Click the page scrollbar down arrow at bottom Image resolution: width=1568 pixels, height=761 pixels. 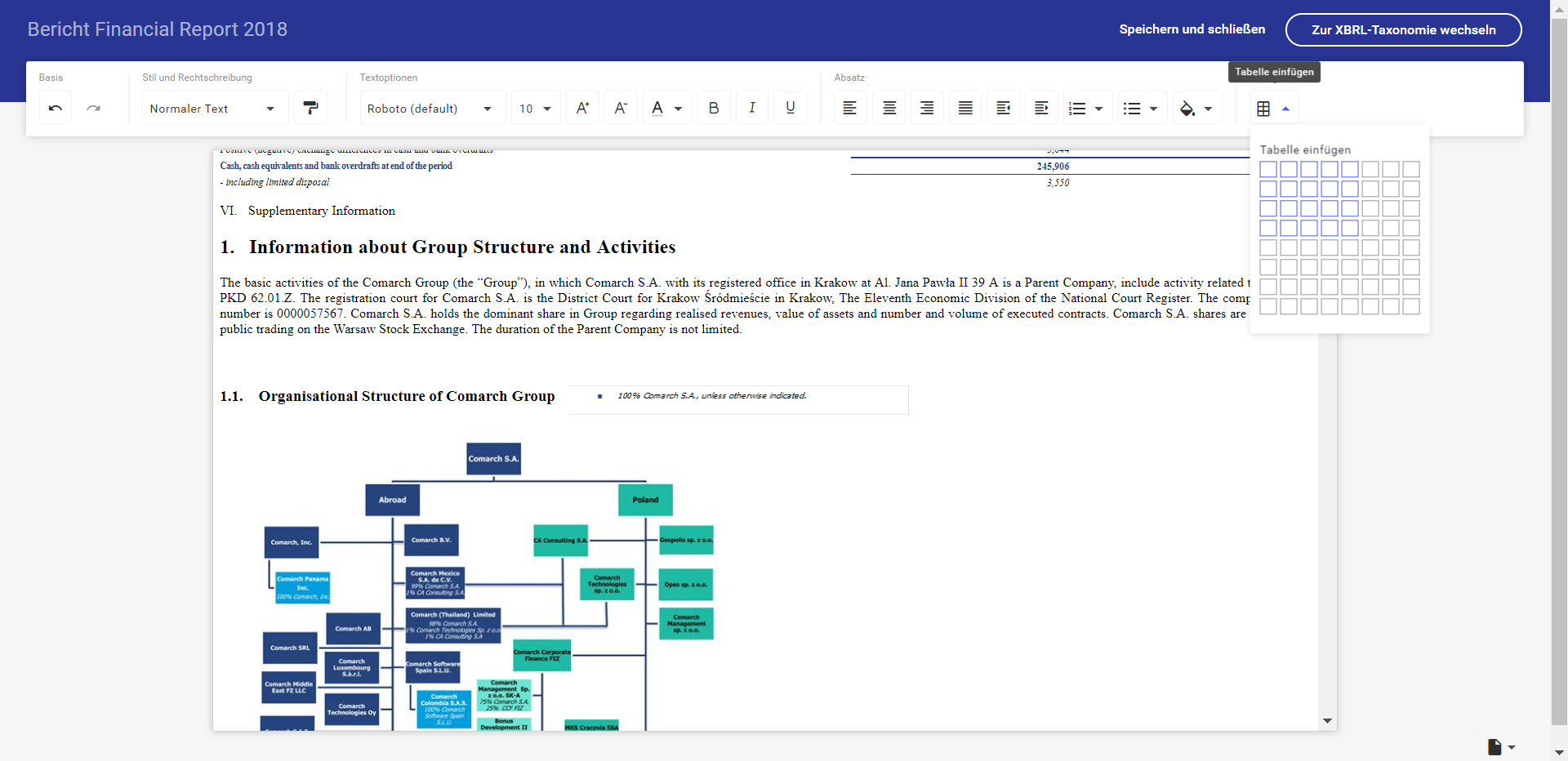pyautogui.click(x=1559, y=753)
